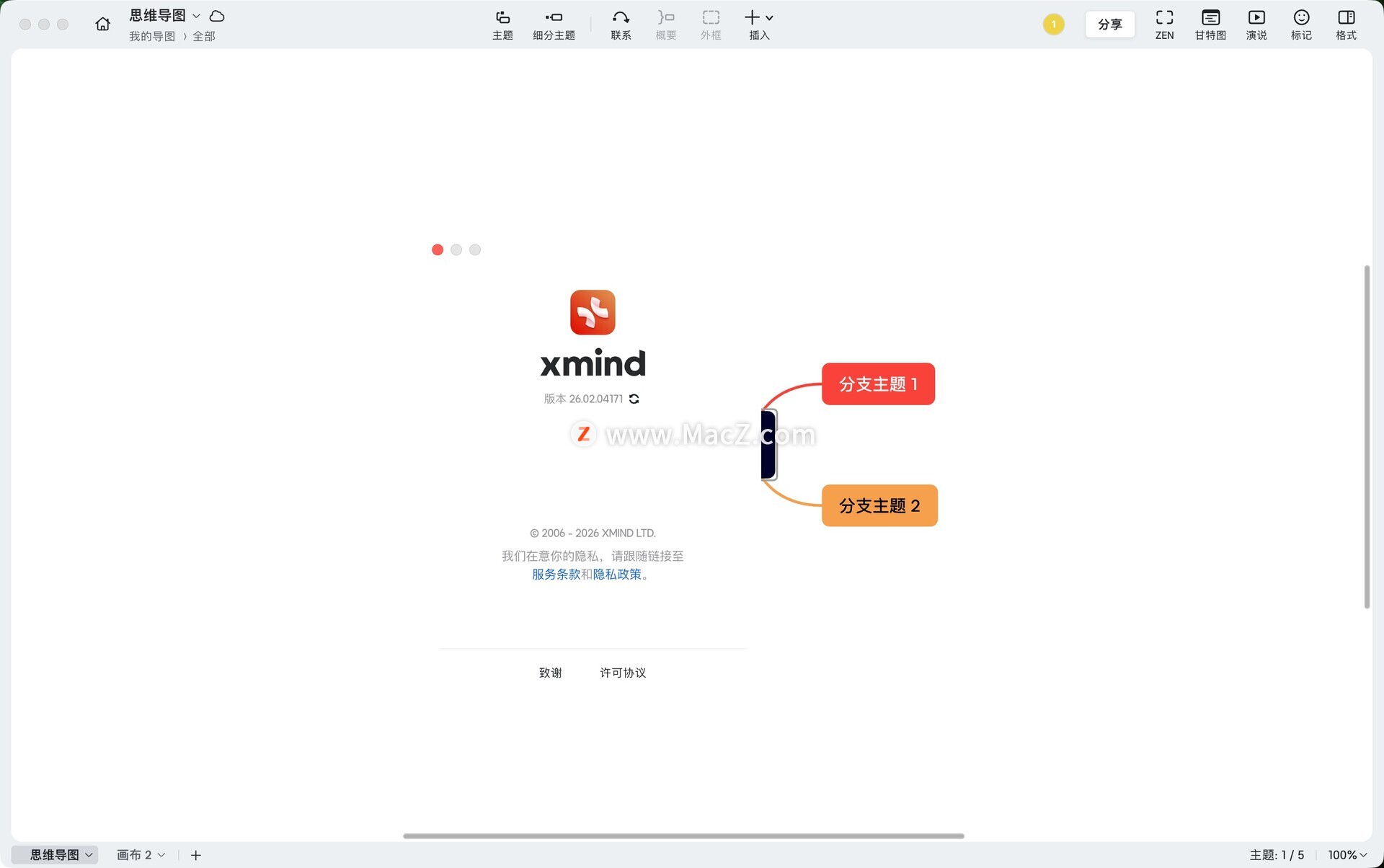Viewport: 1384px width, 868px height.
Task: Click the cloud sync status icon
Action: coord(217,16)
